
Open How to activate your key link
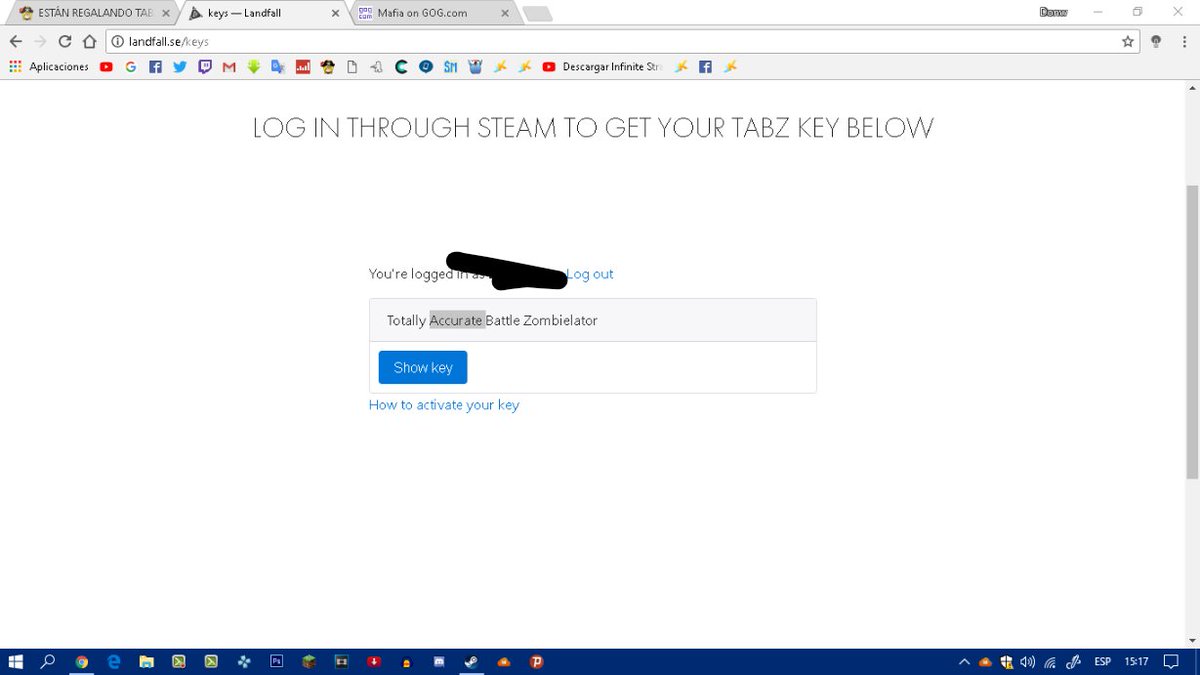click(x=444, y=405)
